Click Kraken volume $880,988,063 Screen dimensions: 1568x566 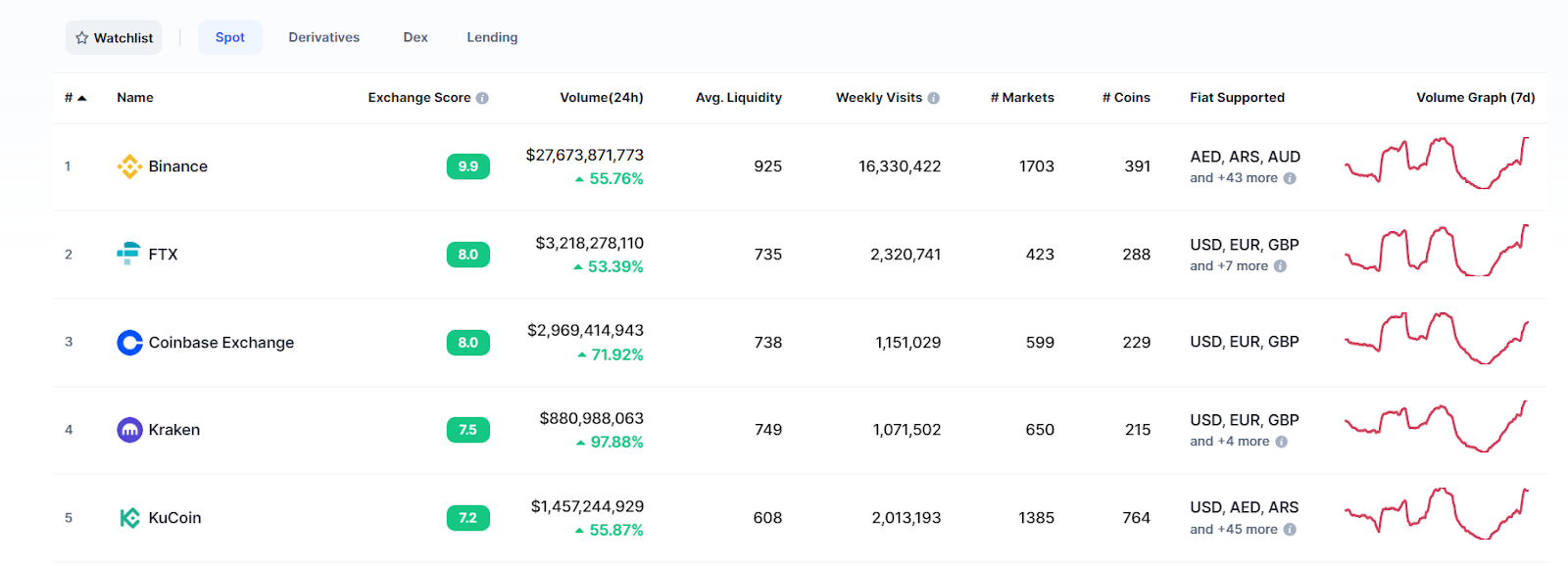click(592, 418)
